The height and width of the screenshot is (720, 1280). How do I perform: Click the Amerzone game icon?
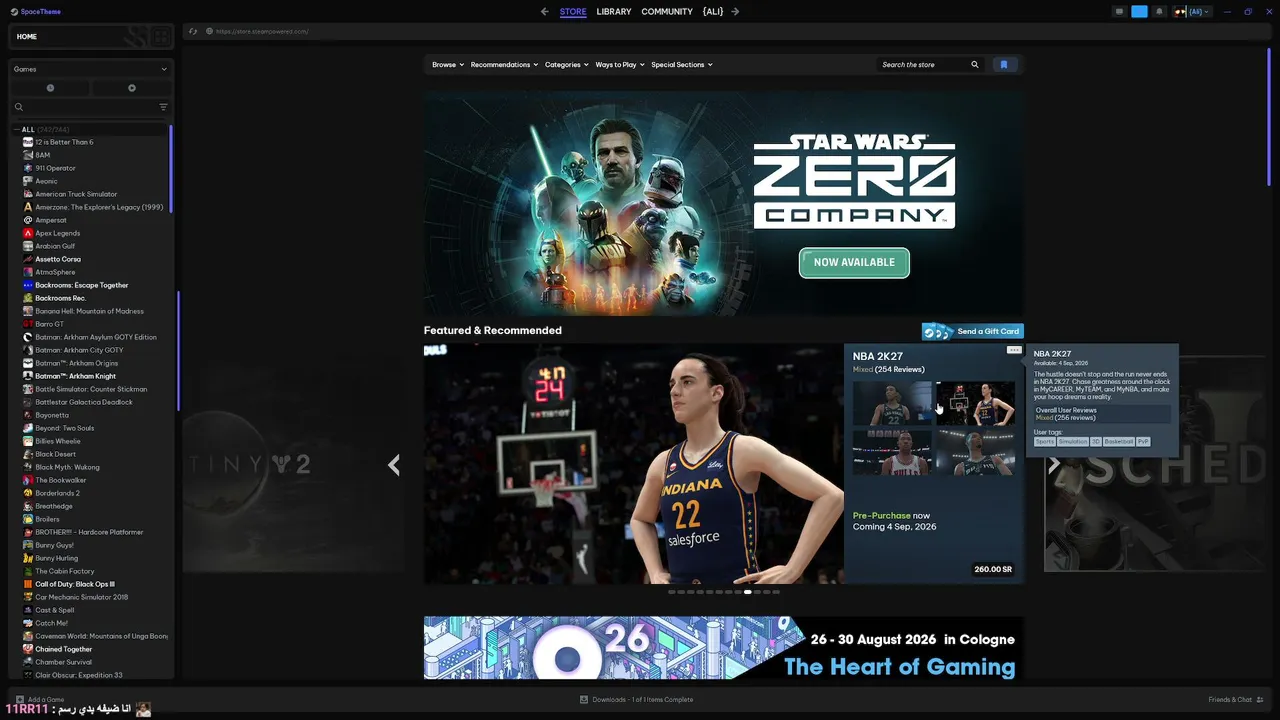pos(28,207)
